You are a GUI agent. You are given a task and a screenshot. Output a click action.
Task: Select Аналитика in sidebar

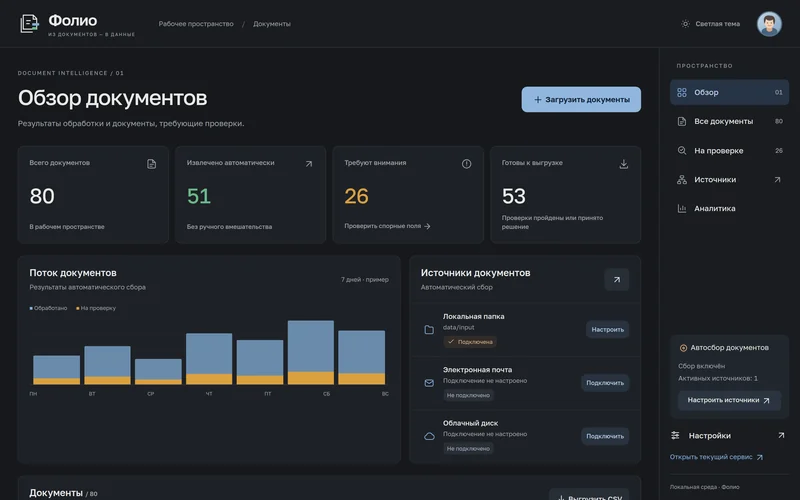click(729, 208)
